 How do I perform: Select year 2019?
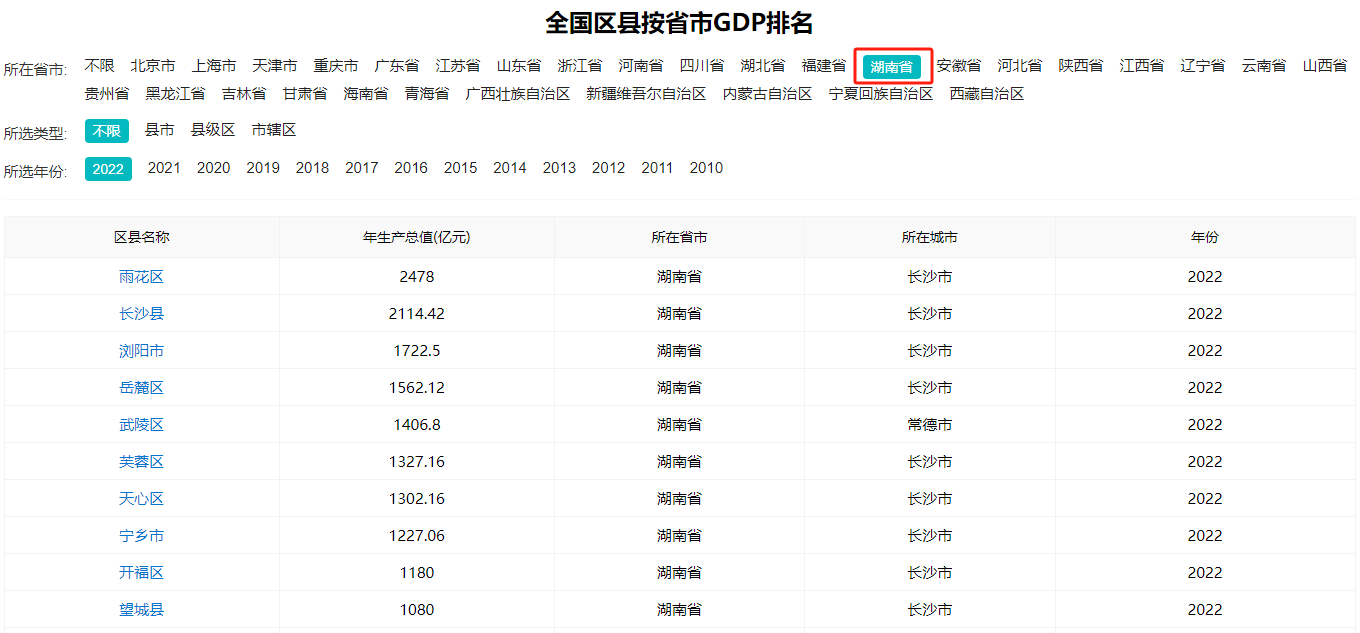[263, 168]
